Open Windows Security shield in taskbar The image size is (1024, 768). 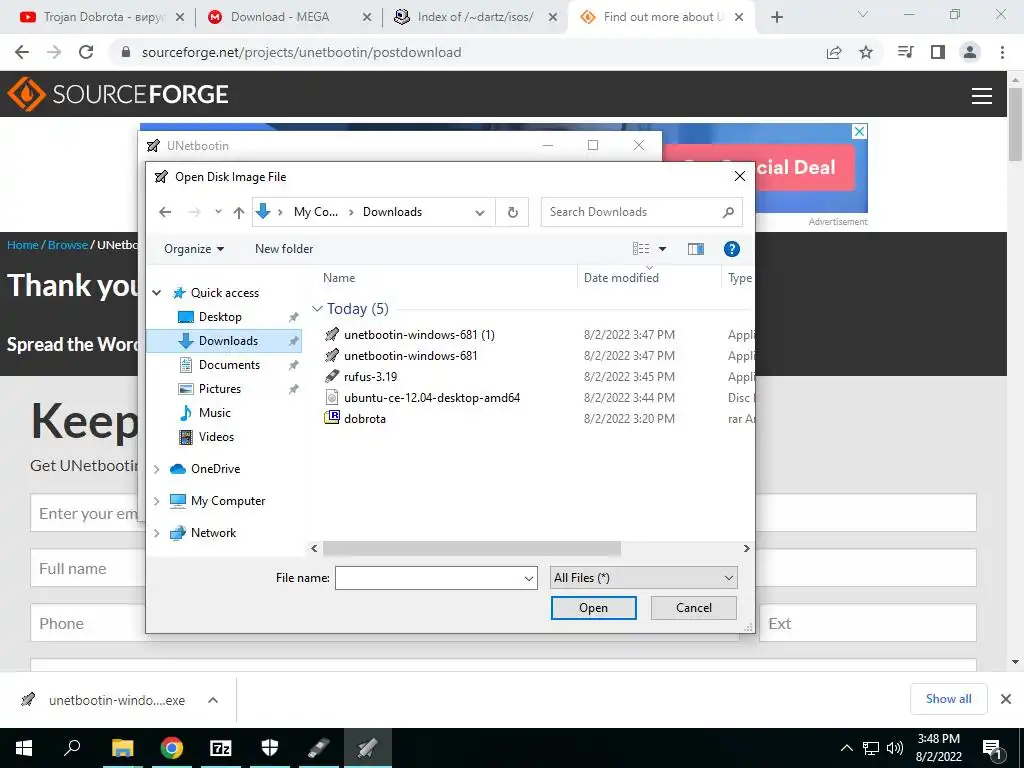pyautogui.click(x=270, y=748)
